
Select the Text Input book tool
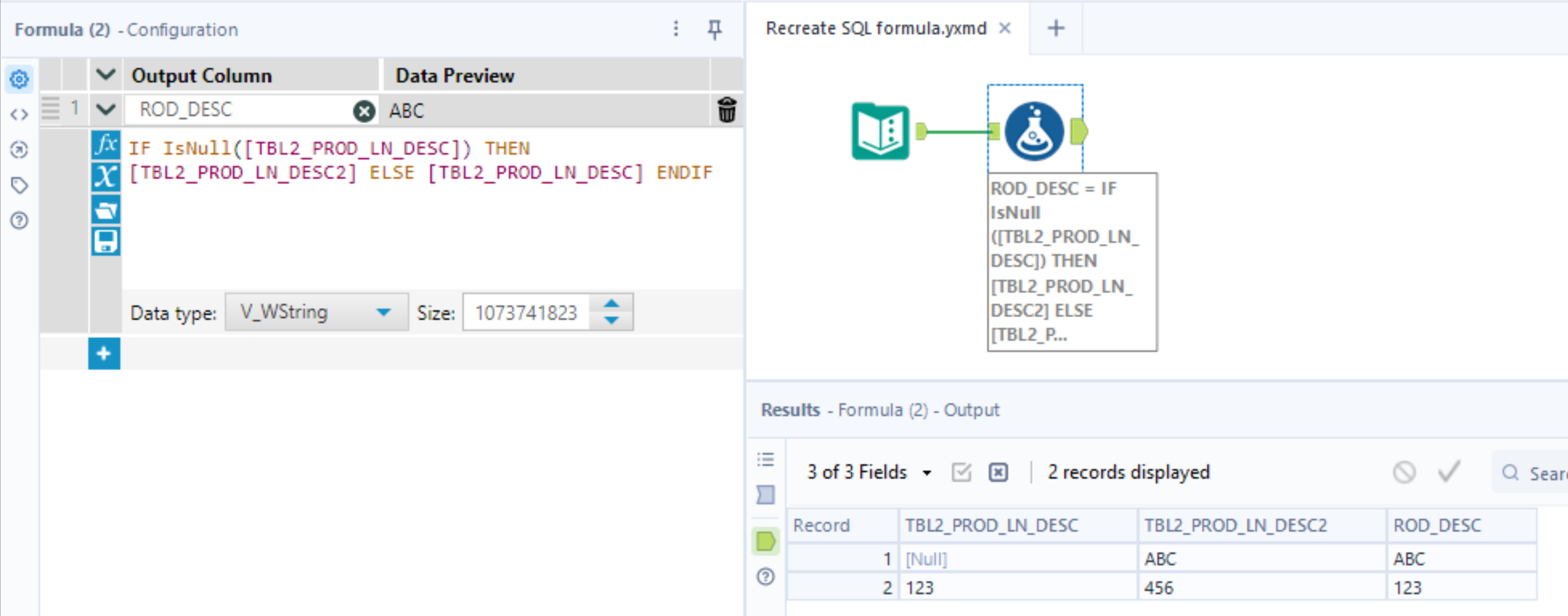coord(880,132)
